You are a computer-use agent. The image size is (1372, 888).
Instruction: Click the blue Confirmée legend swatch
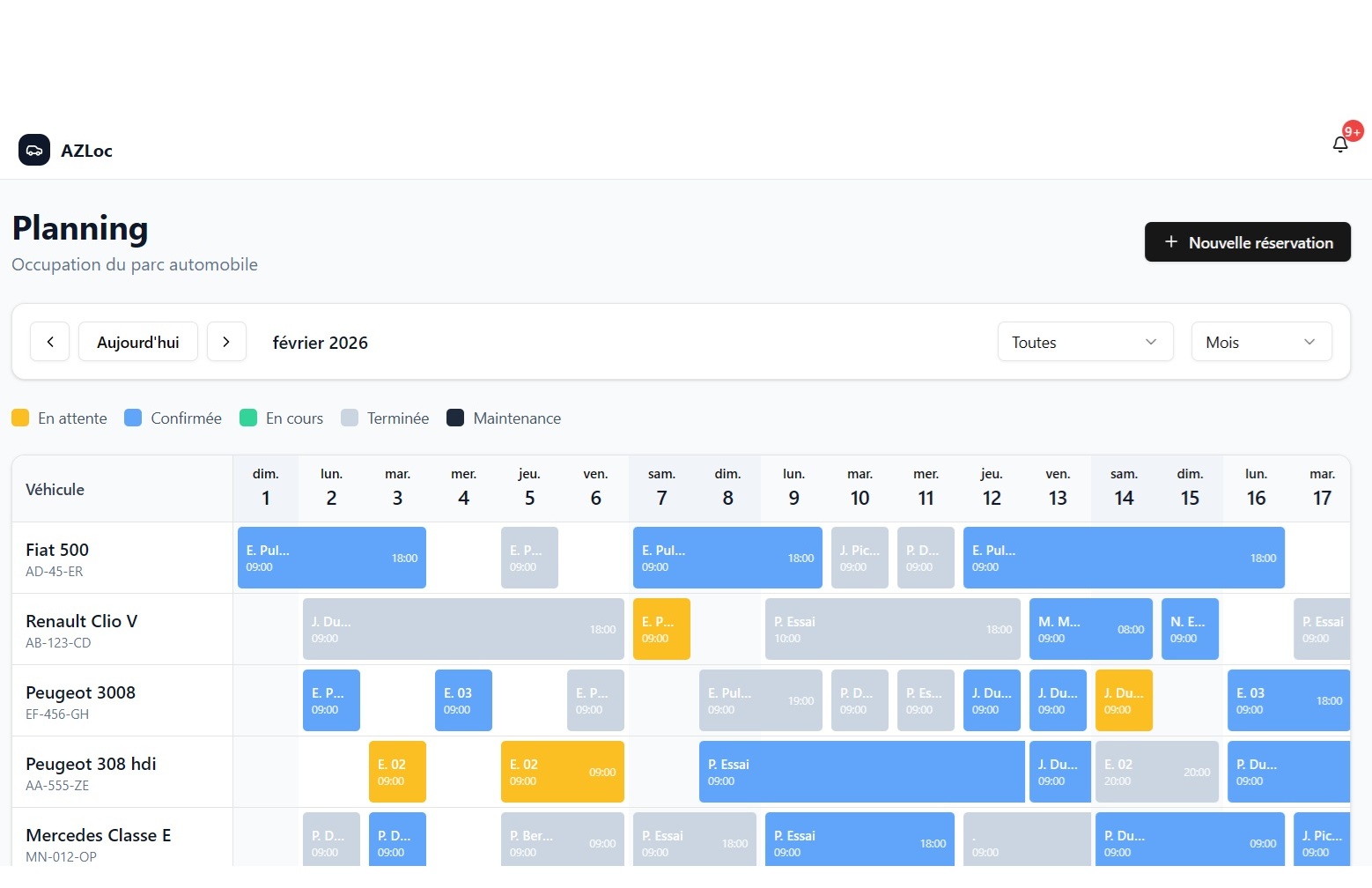point(133,418)
